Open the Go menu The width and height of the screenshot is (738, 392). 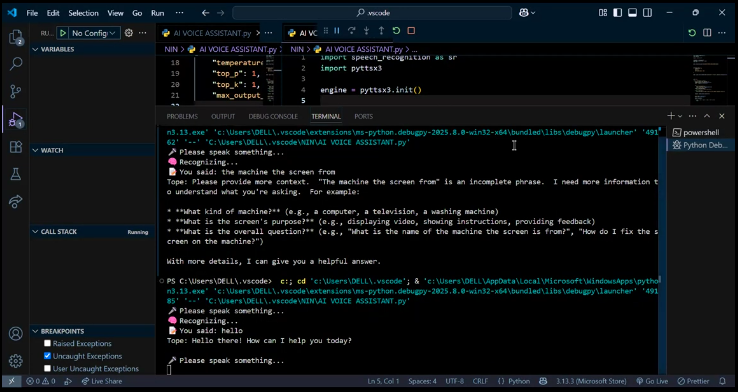pyautogui.click(x=137, y=13)
